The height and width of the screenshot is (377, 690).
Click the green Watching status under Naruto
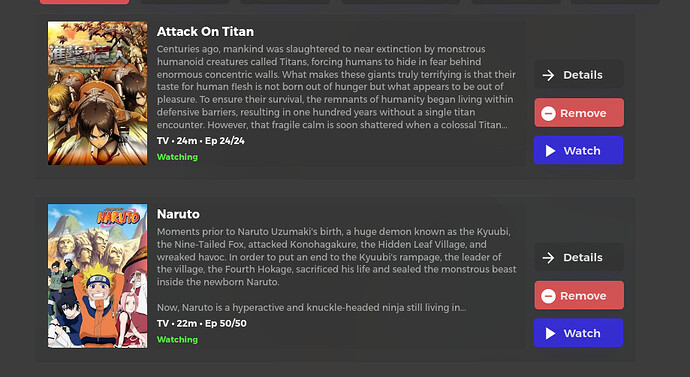[x=177, y=340]
